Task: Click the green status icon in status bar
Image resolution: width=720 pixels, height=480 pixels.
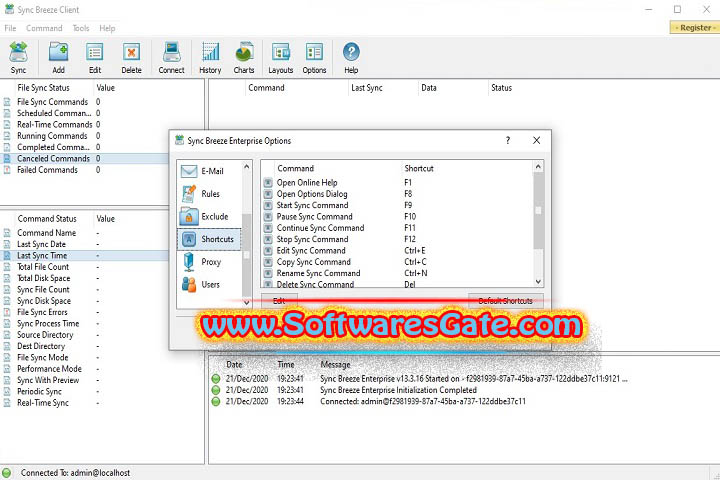Action: [x=7, y=472]
